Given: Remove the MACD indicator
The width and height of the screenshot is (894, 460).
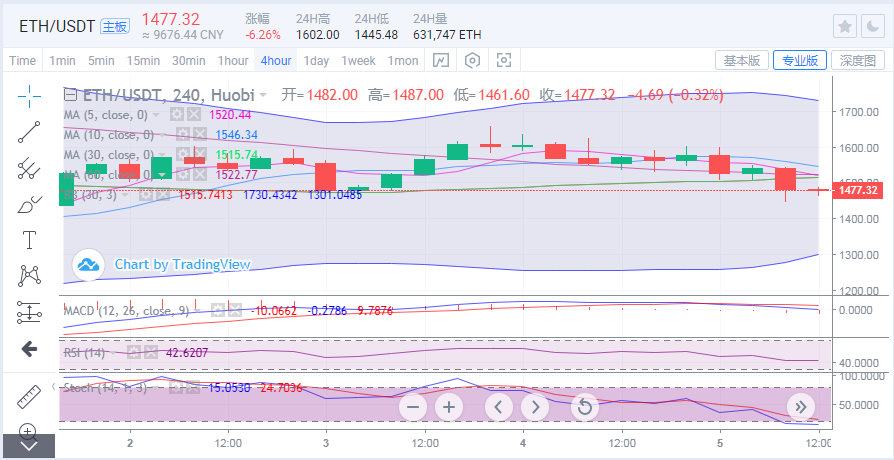Looking at the screenshot, I should point(235,311).
